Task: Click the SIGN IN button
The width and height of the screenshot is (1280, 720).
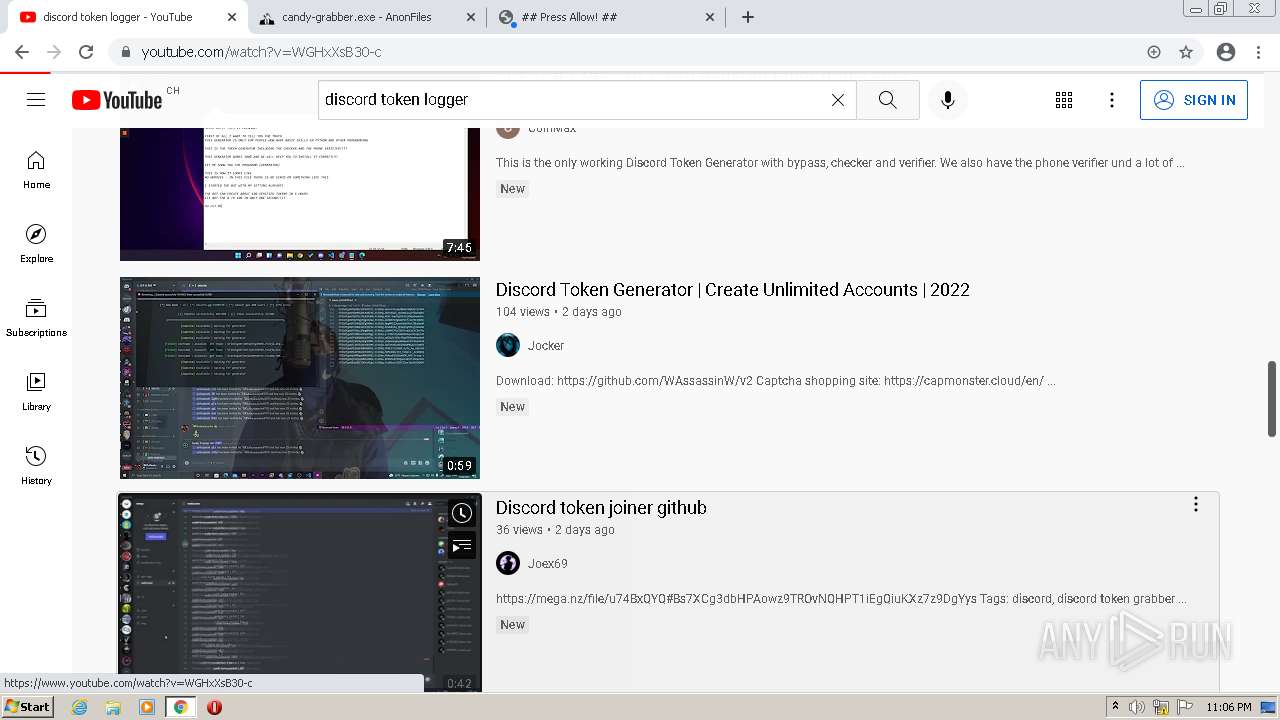Action: pyautogui.click(x=1194, y=100)
